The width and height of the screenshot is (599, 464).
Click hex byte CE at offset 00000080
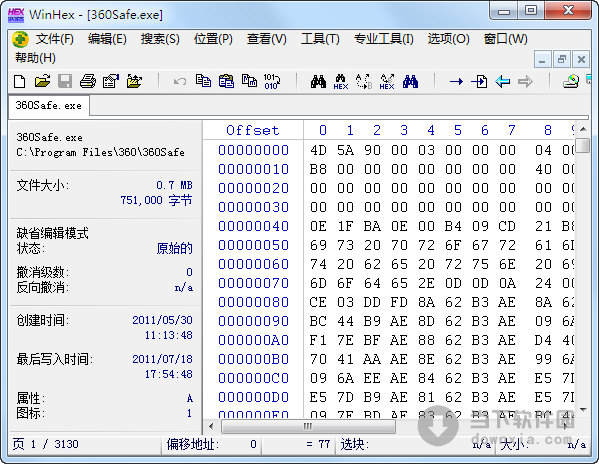click(x=318, y=302)
